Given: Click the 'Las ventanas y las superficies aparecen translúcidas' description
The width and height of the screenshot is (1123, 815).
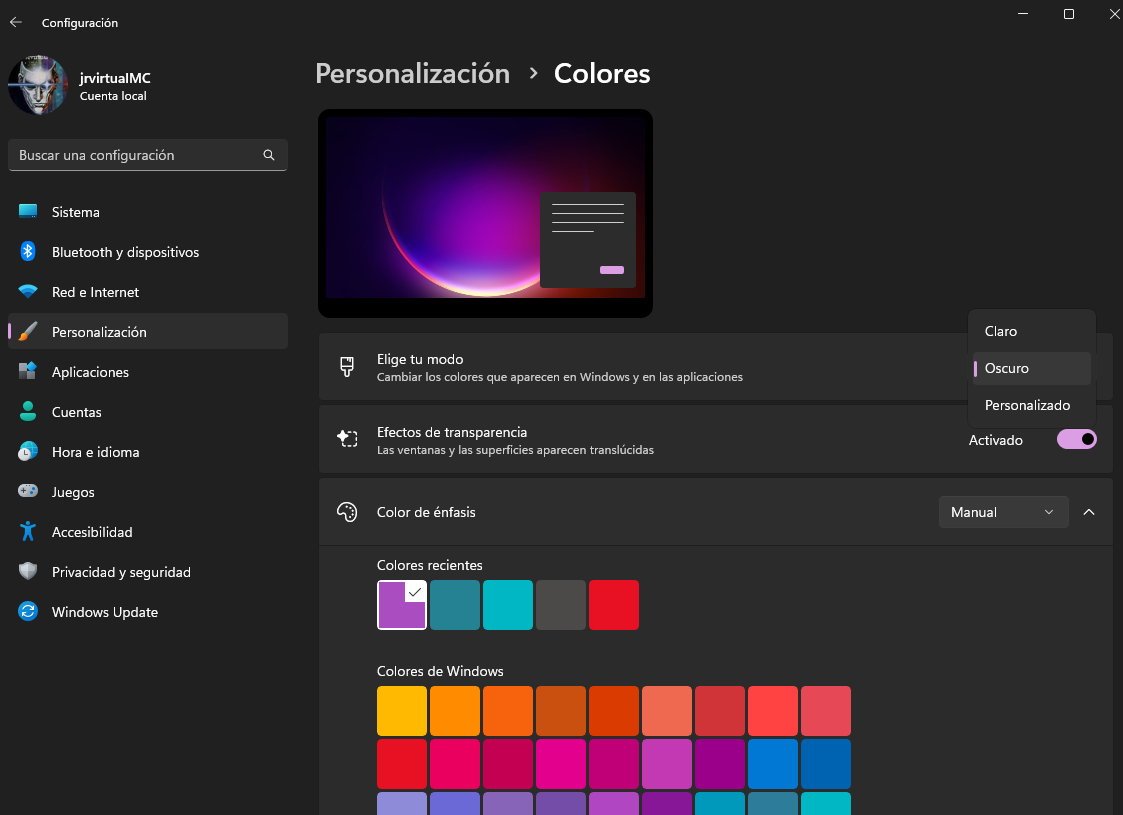Looking at the screenshot, I should (515, 450).
